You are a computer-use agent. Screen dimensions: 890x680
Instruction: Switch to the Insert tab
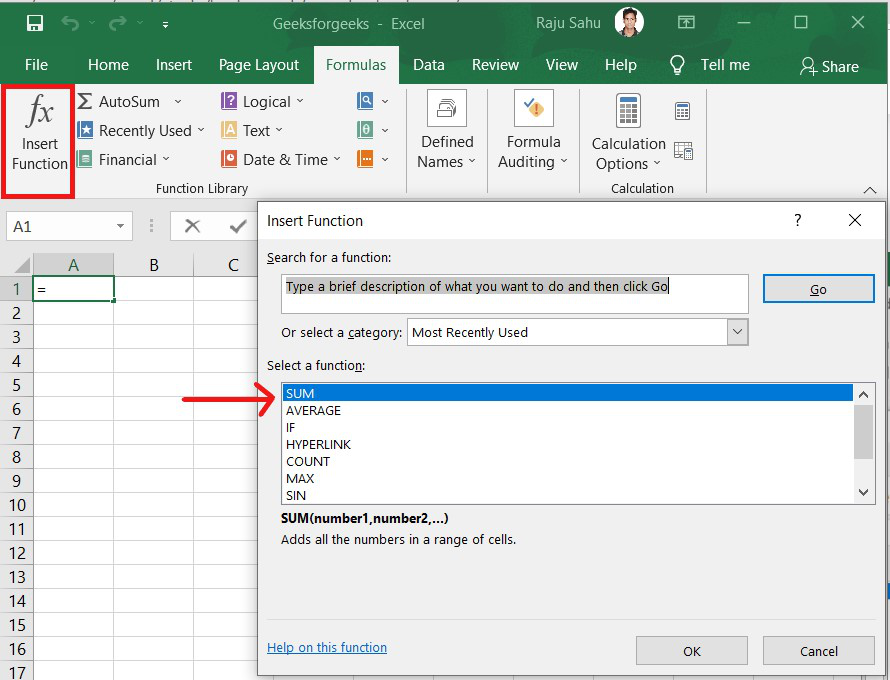[x=174, y=65]
